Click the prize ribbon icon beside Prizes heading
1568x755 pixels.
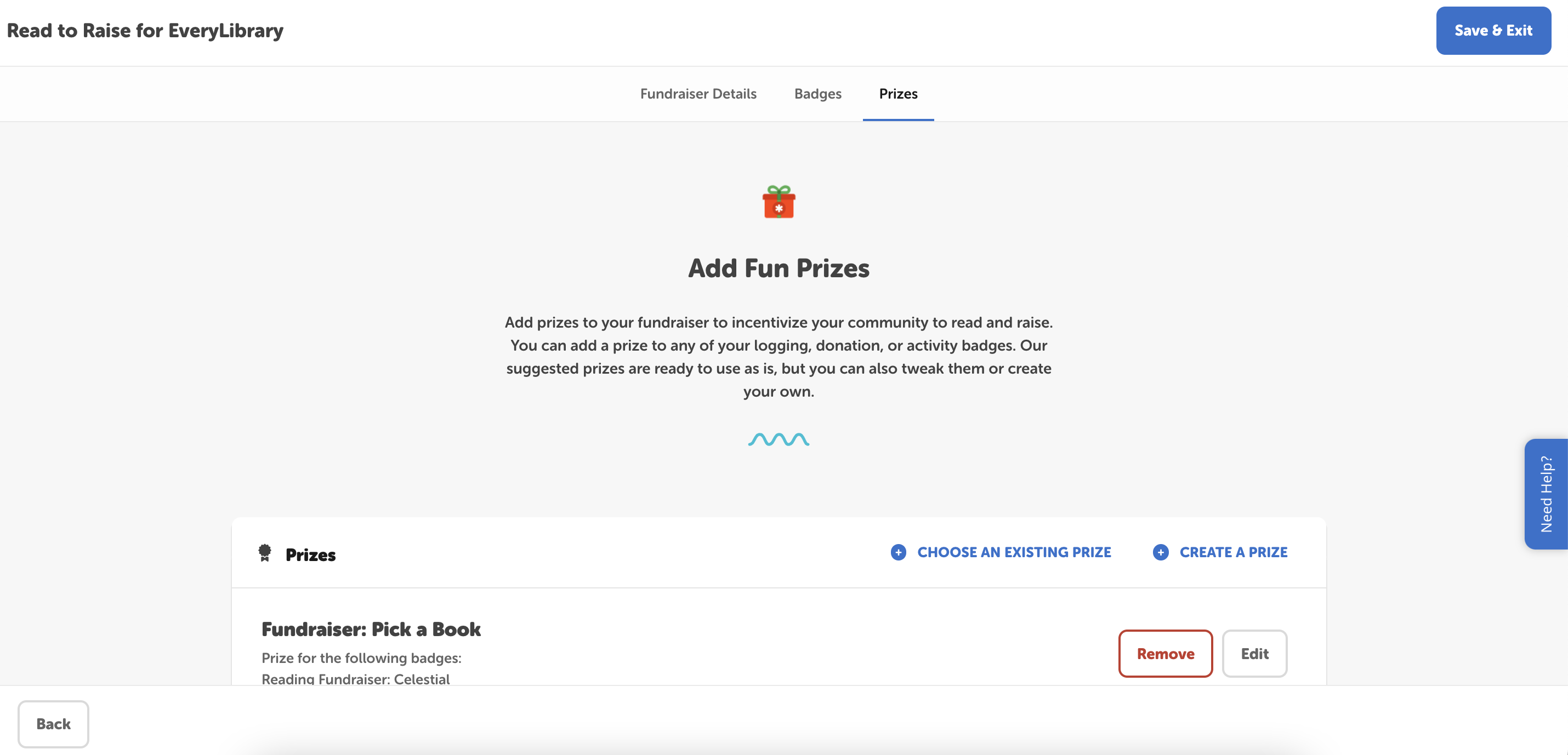(x=265, y=552)
